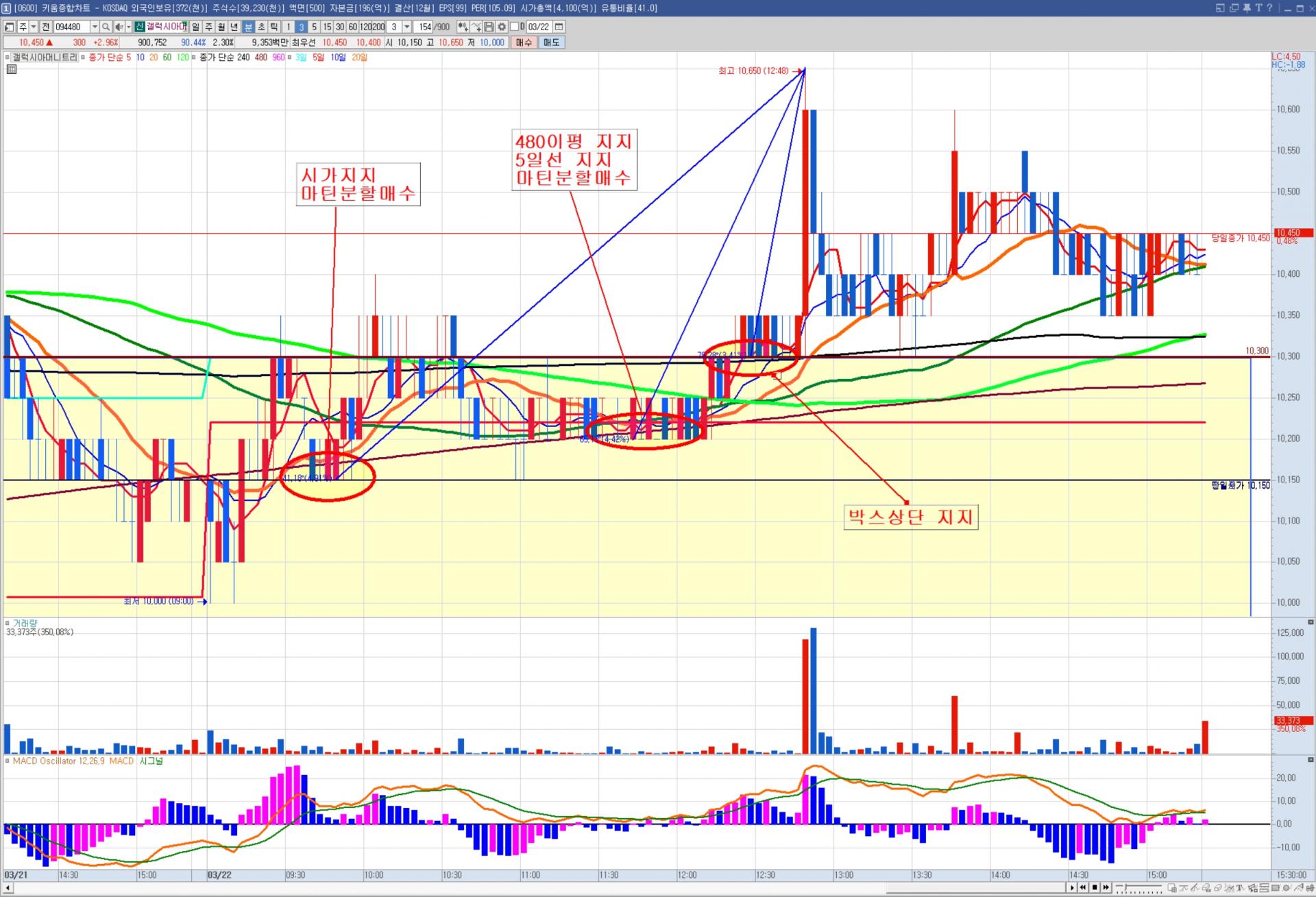Click the stock search magnifier icon

pyautogui.click(x=106, y=27)
